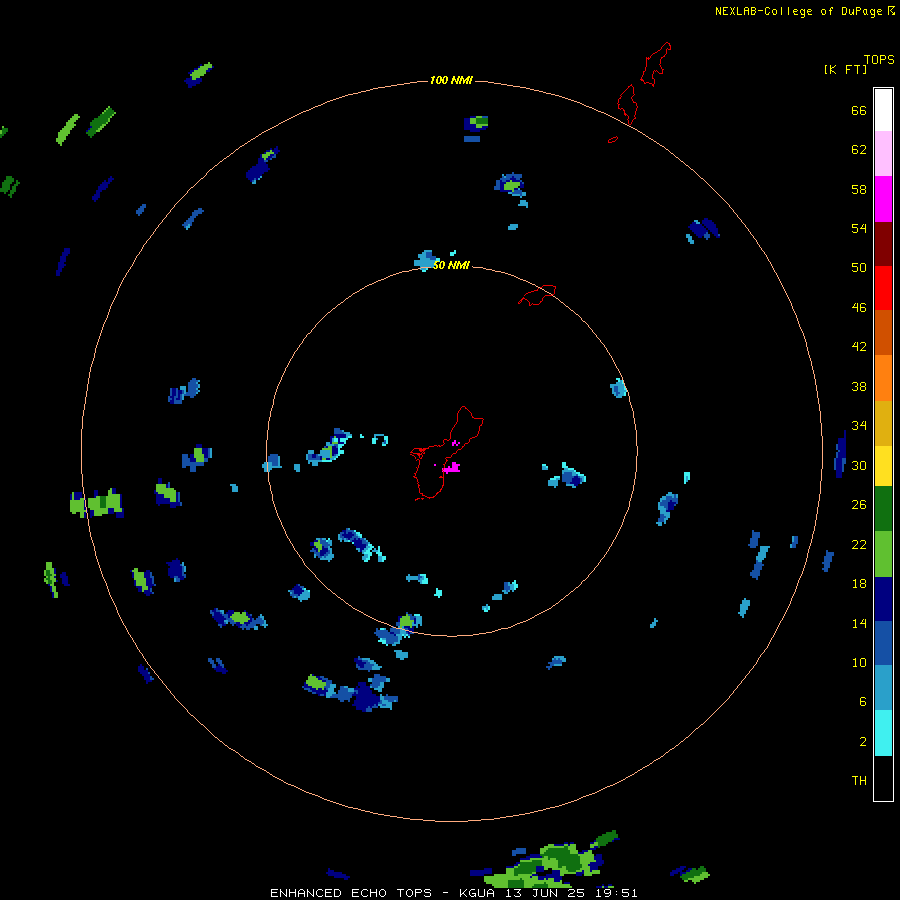Screen dimensions: 900x900
Task: Click the 100 NMI range ring label
Action: click(451, 80)
